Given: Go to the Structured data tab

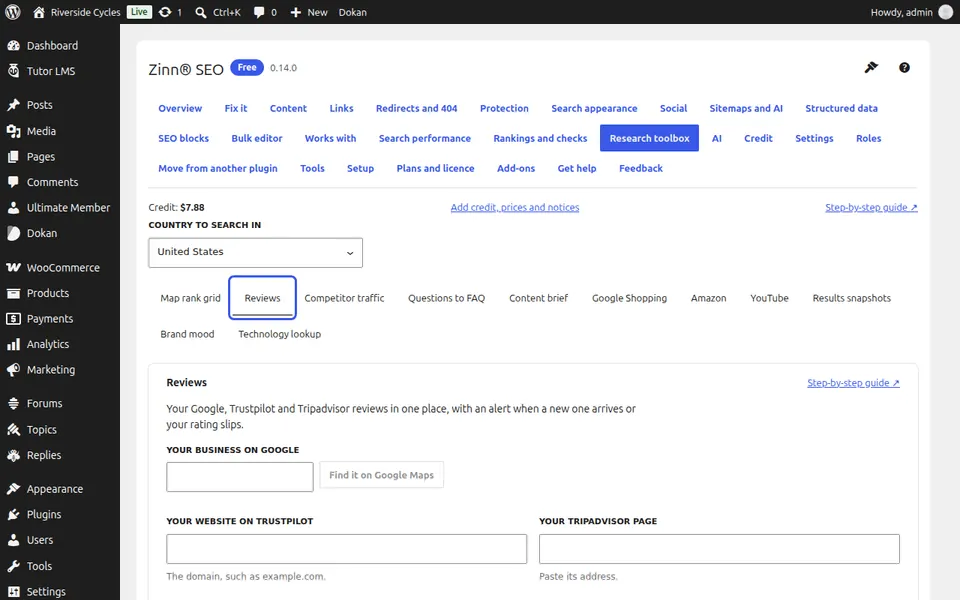Looking at the screenshot, I should tap(841, 108).
